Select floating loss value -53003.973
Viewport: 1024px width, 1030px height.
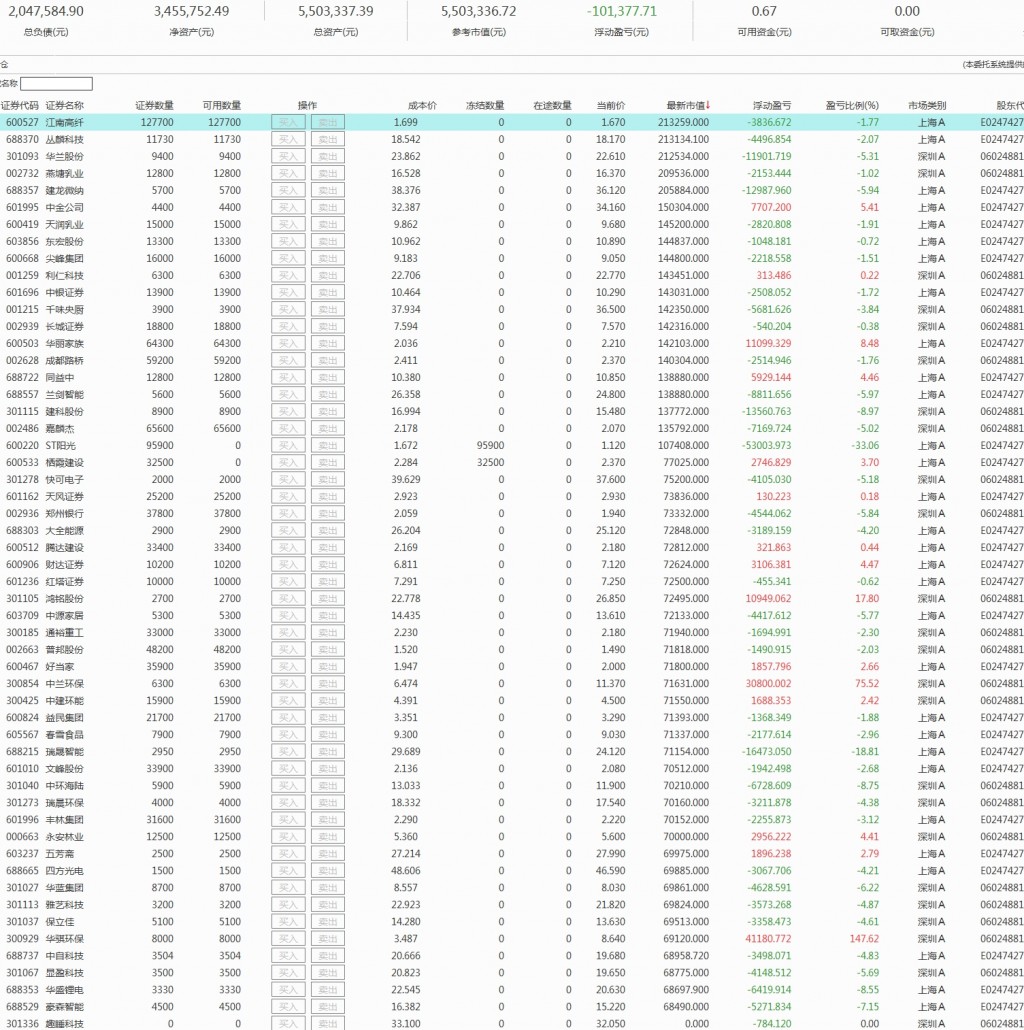tap(767, 445)
